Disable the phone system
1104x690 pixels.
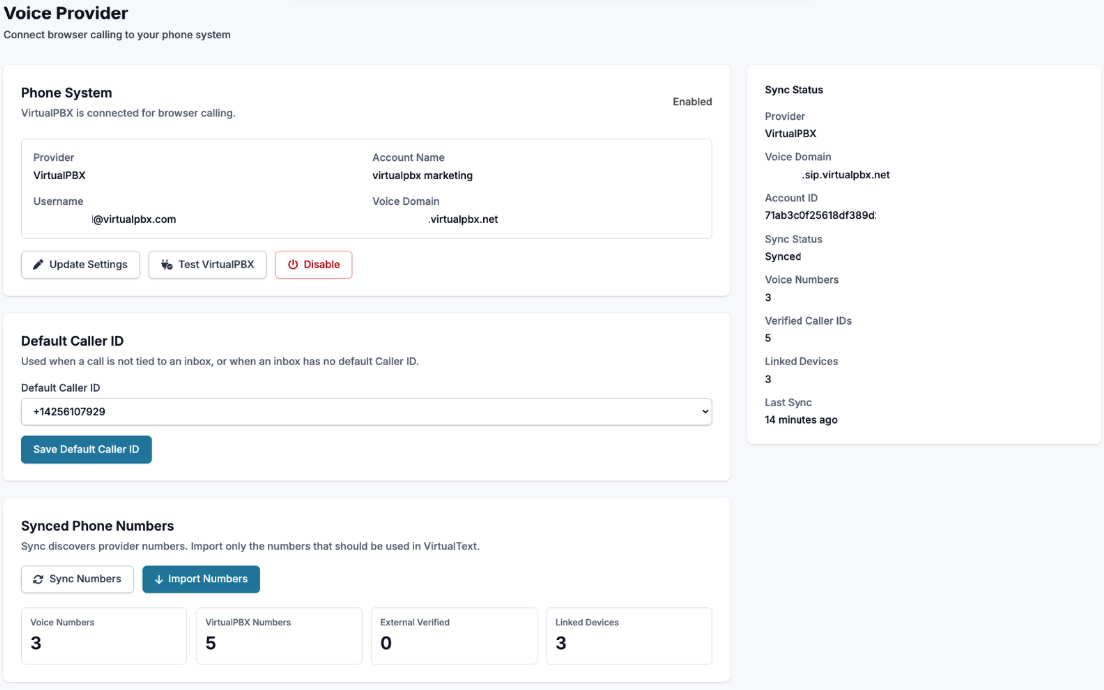(x=313, y=265)
